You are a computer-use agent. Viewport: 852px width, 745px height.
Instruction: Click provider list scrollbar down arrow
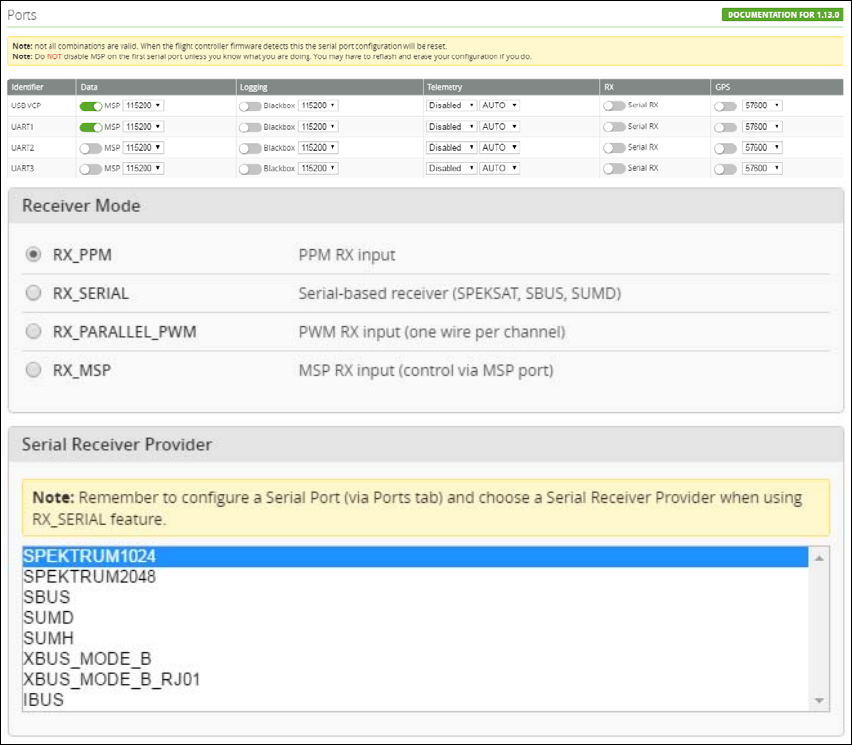819,700
